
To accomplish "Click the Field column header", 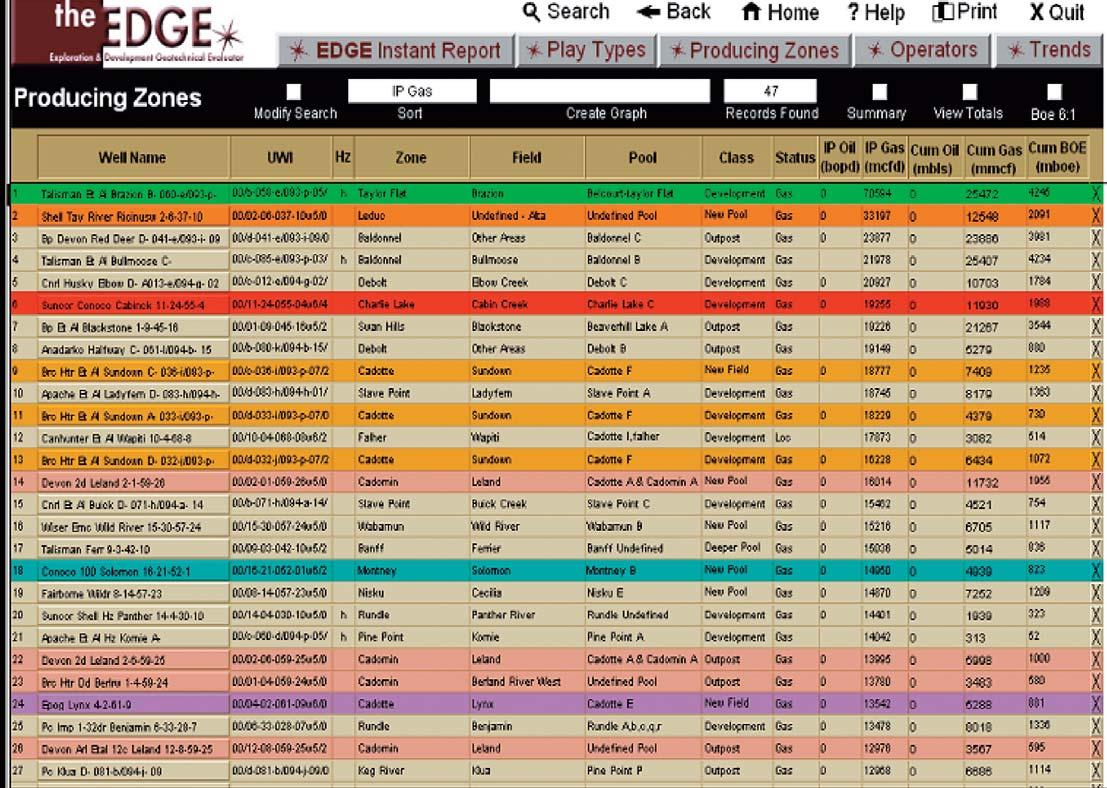I will tap(527, 157).
